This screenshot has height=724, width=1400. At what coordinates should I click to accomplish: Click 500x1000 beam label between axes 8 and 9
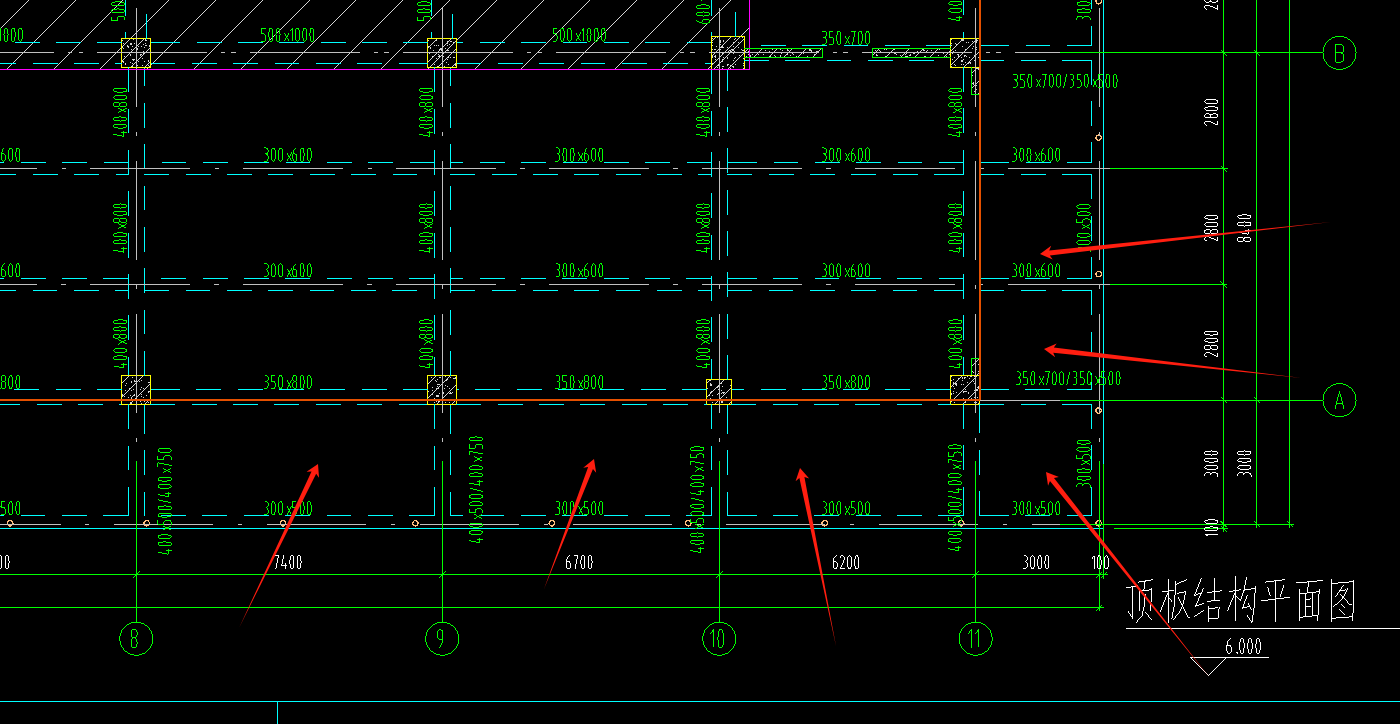pos(287,35)
